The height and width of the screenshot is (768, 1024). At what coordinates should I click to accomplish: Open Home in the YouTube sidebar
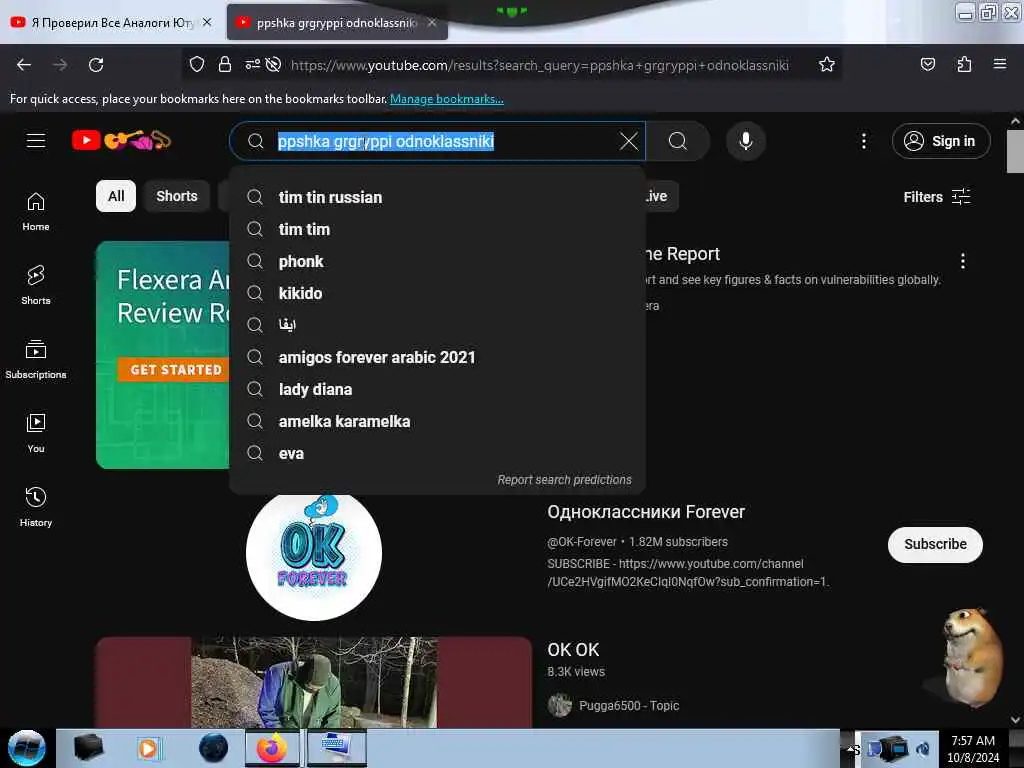pyautogui.click(x=36, y=212)
